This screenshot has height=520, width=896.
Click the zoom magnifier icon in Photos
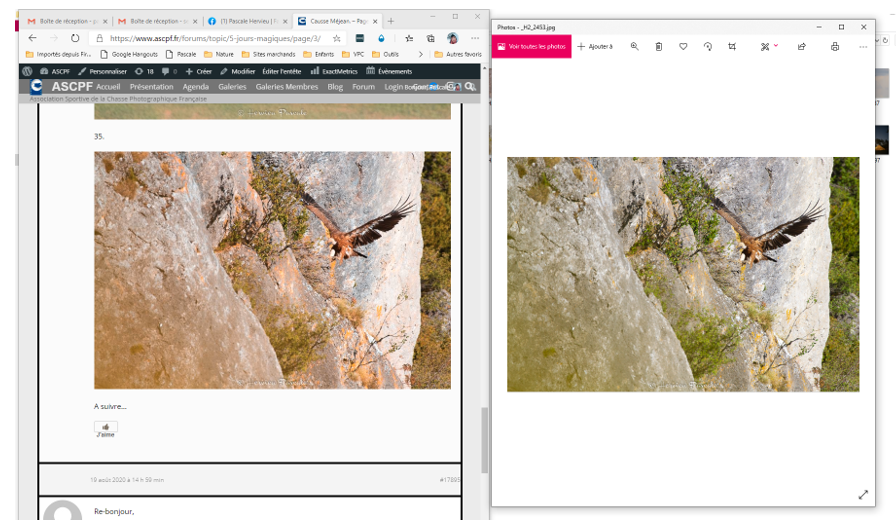tap(634, 46)
